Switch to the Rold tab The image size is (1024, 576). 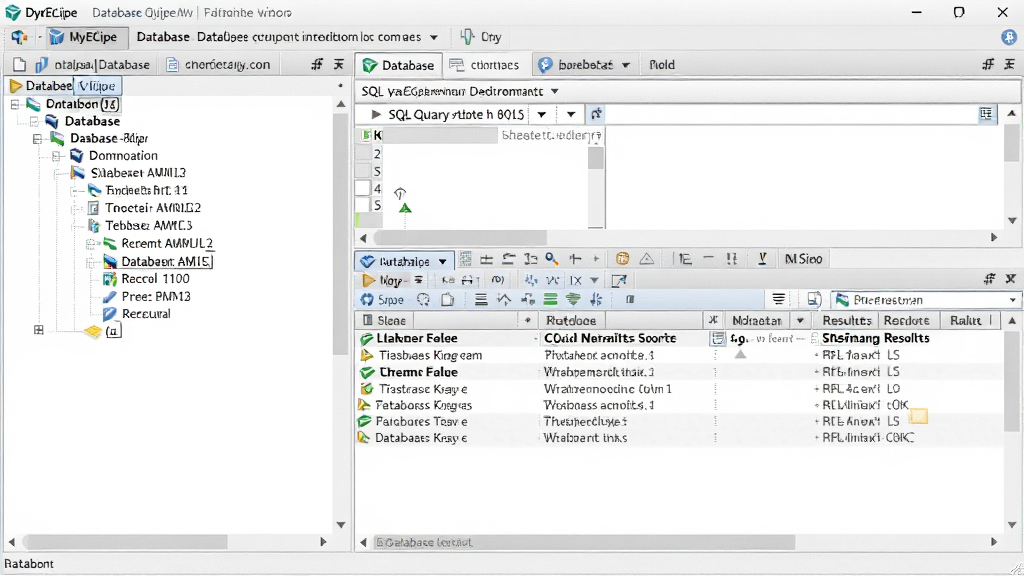(662, 65)
